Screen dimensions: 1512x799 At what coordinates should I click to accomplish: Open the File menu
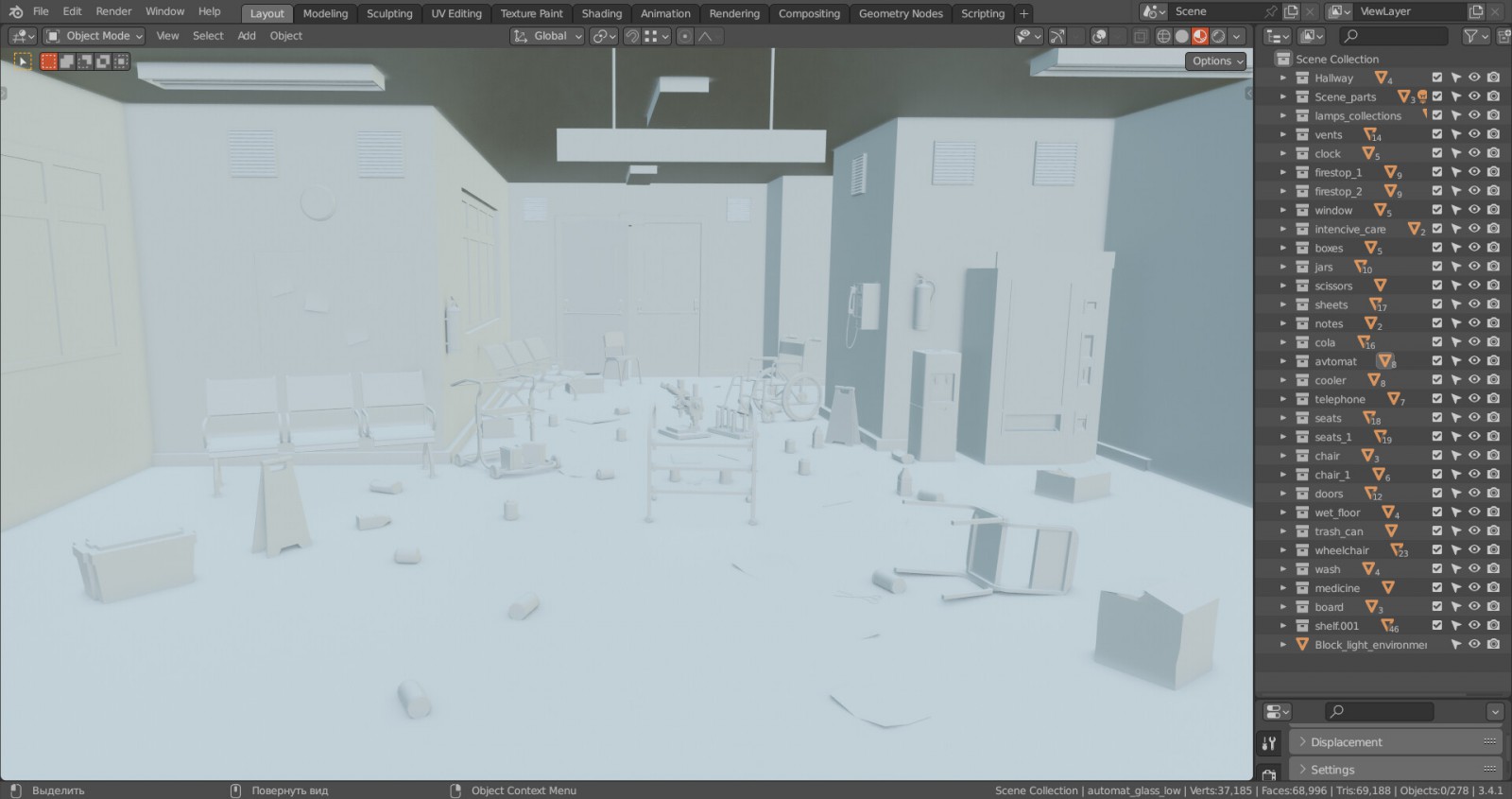coord(41,11)
